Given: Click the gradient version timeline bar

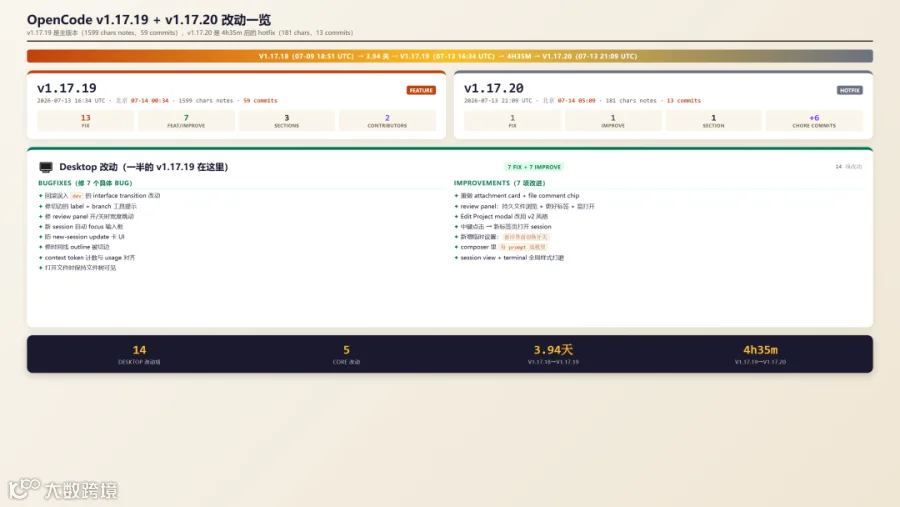Looking at the screenshot, I should pyautogui.click(x=449, y=56).
